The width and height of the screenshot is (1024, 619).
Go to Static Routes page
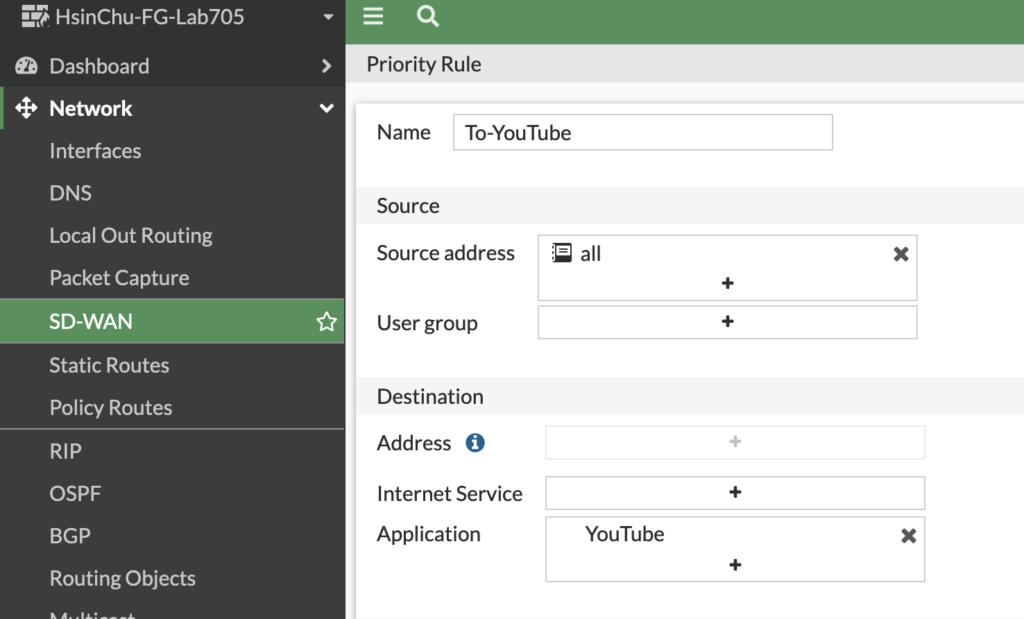[x=109, y=365]
